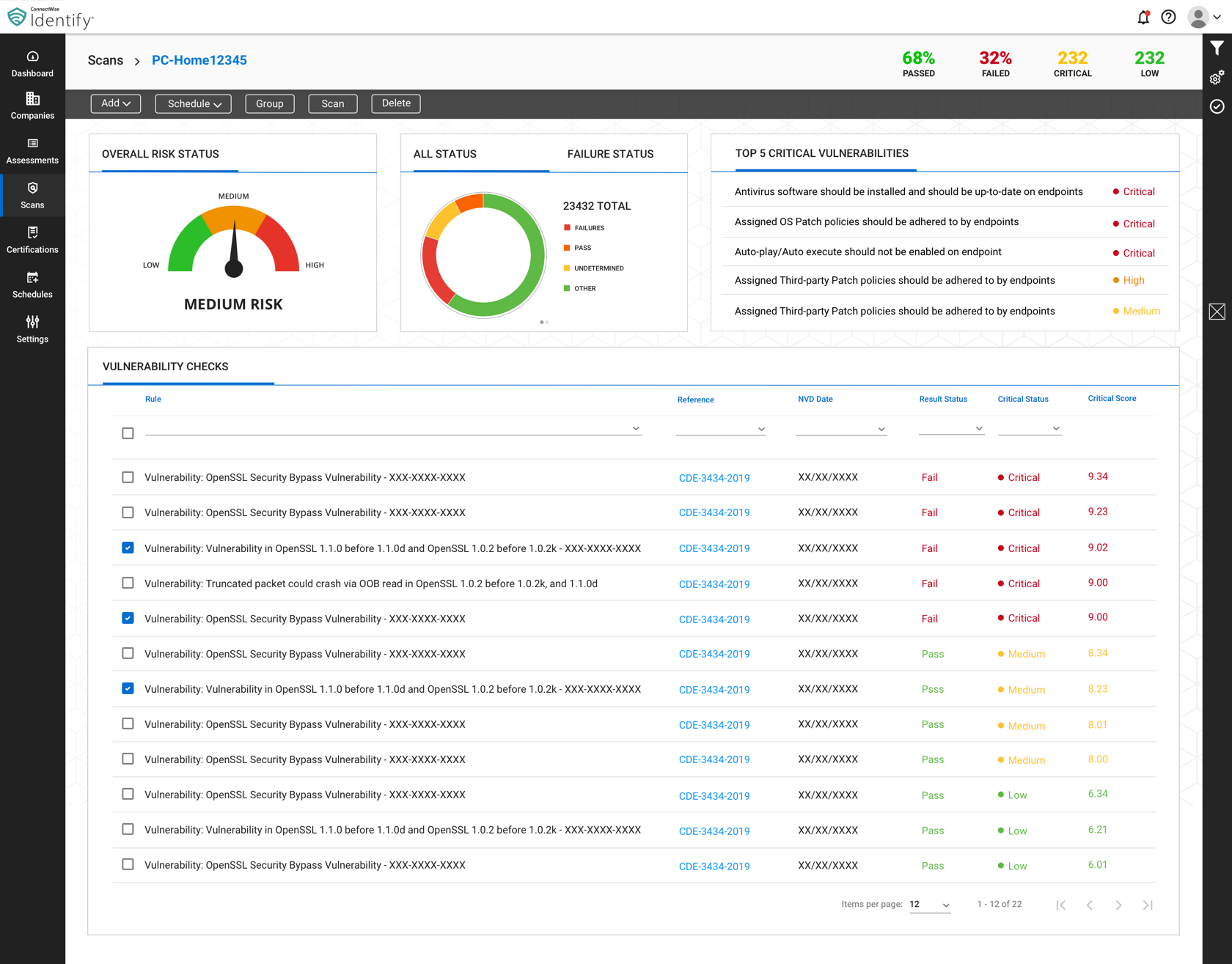The height and width of the screenshot is (964, 1232).
Task: Click the checkmark circle icon in right rail
Action: (1217, 106)
